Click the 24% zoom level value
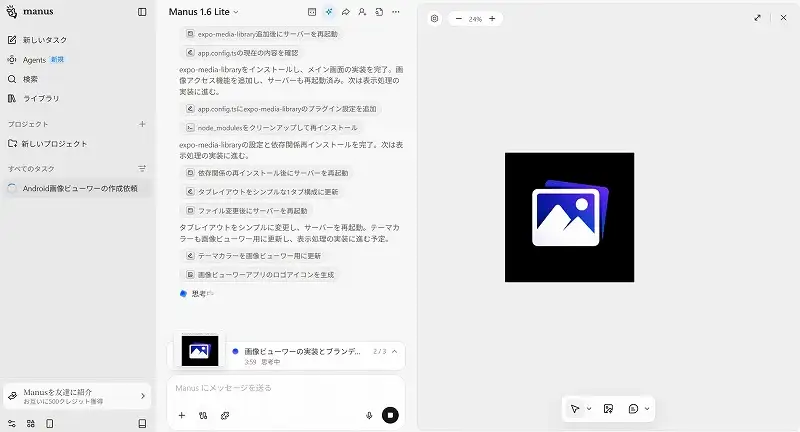The width and height of the screenshot is (800, 432). [x=475, y=19]
